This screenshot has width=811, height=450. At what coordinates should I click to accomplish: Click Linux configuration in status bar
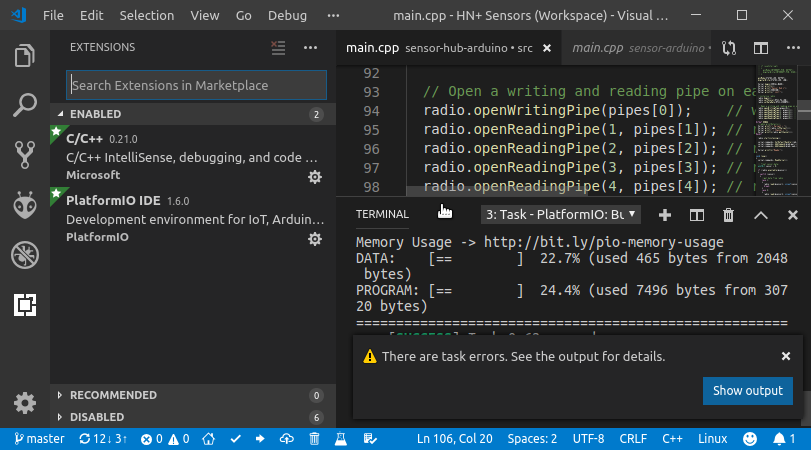[712, 439]
